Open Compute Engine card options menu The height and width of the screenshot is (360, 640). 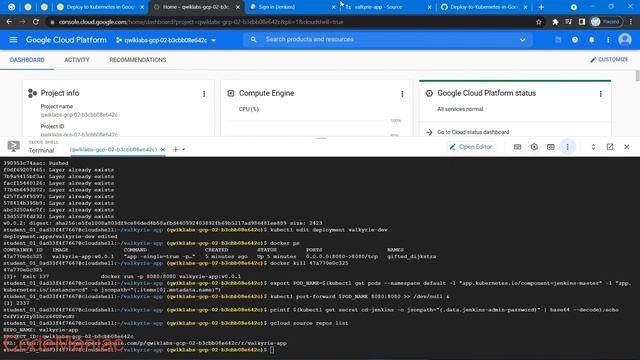point(402,94)
